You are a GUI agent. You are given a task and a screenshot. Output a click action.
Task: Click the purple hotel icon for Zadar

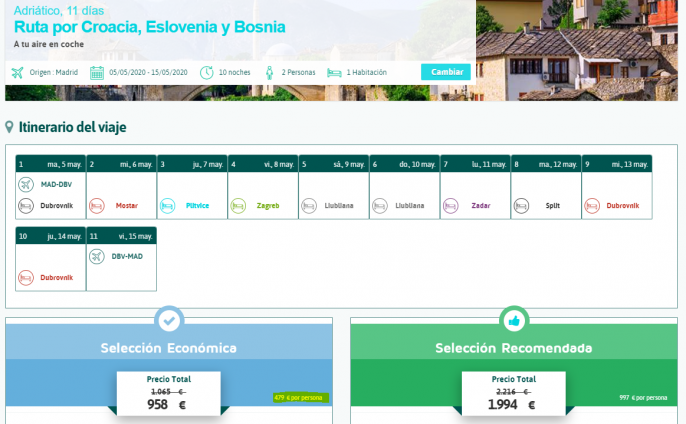pyautogui.click(x=450, y=206)
